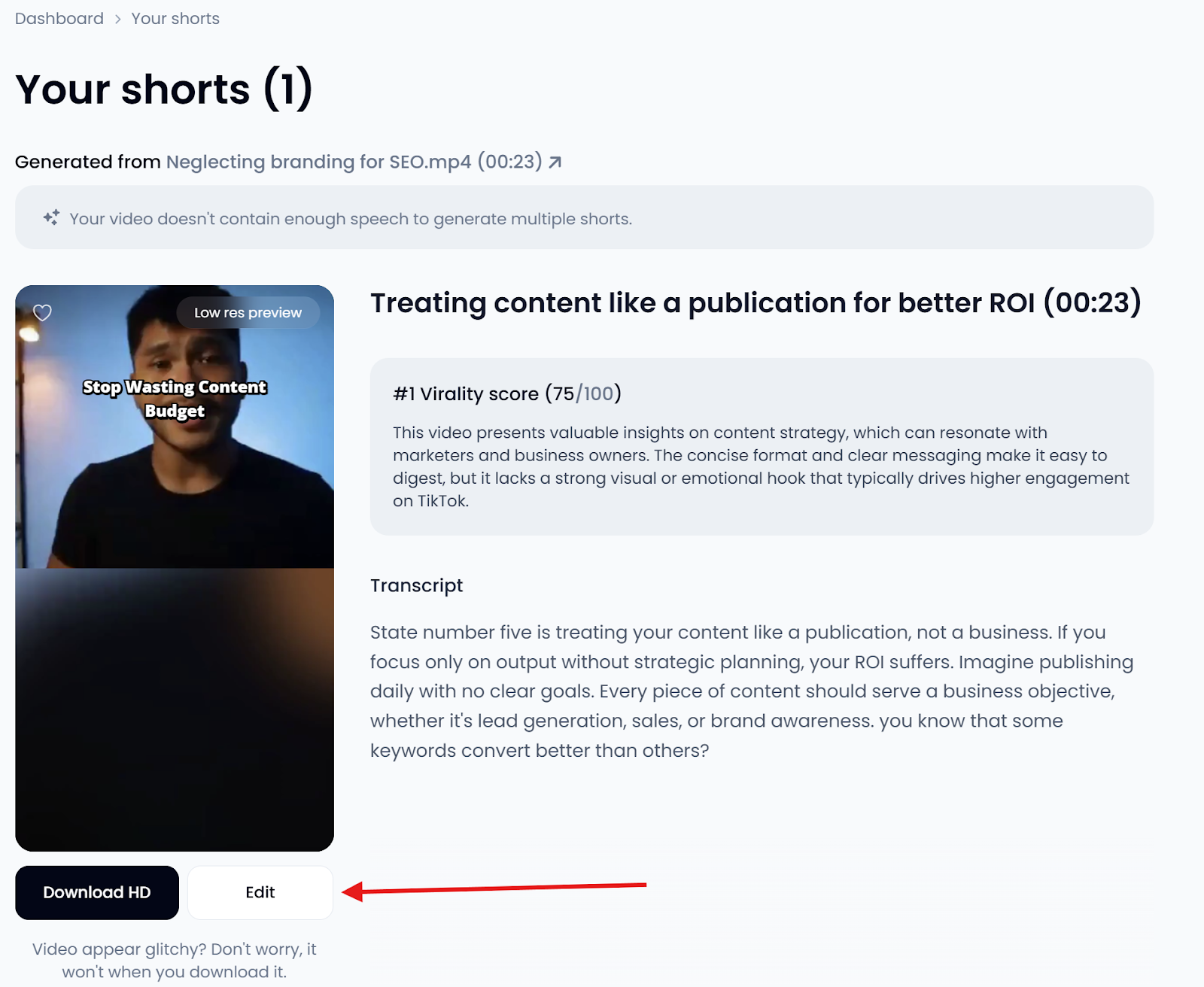Click the breadcrumb chevron separator
Viewport: 1204px width, 987px height.
pos(117,19)
